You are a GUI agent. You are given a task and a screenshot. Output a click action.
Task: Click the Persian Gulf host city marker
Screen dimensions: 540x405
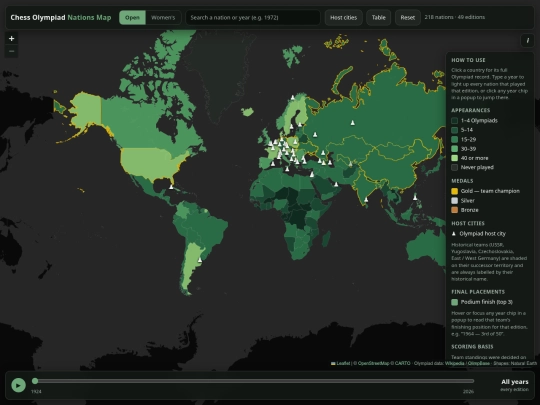(x=336, y=185)
